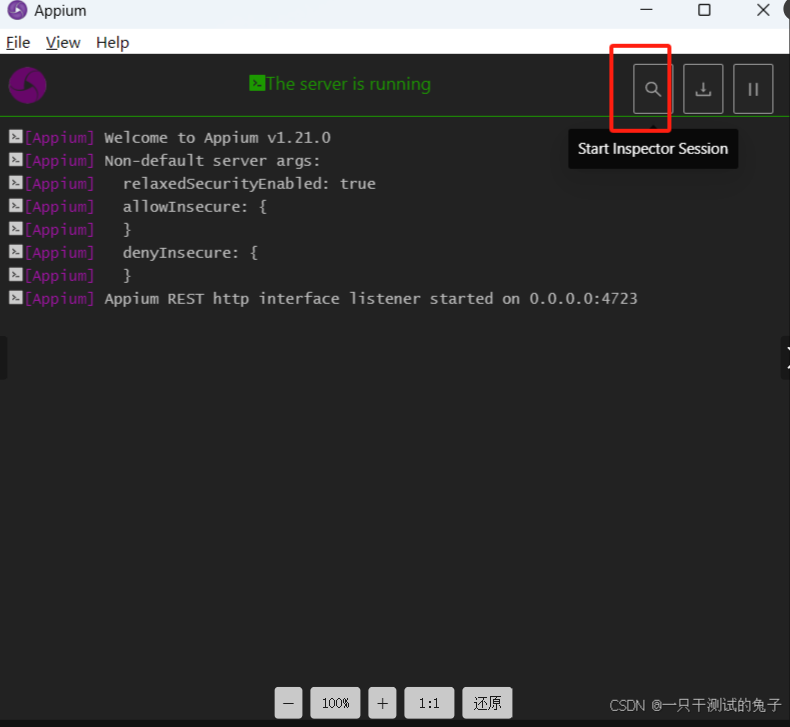The width and height of the screenshot is (790, 727).
Task: Click terminal icon beside Welcome log line
Action: (16, 137)
